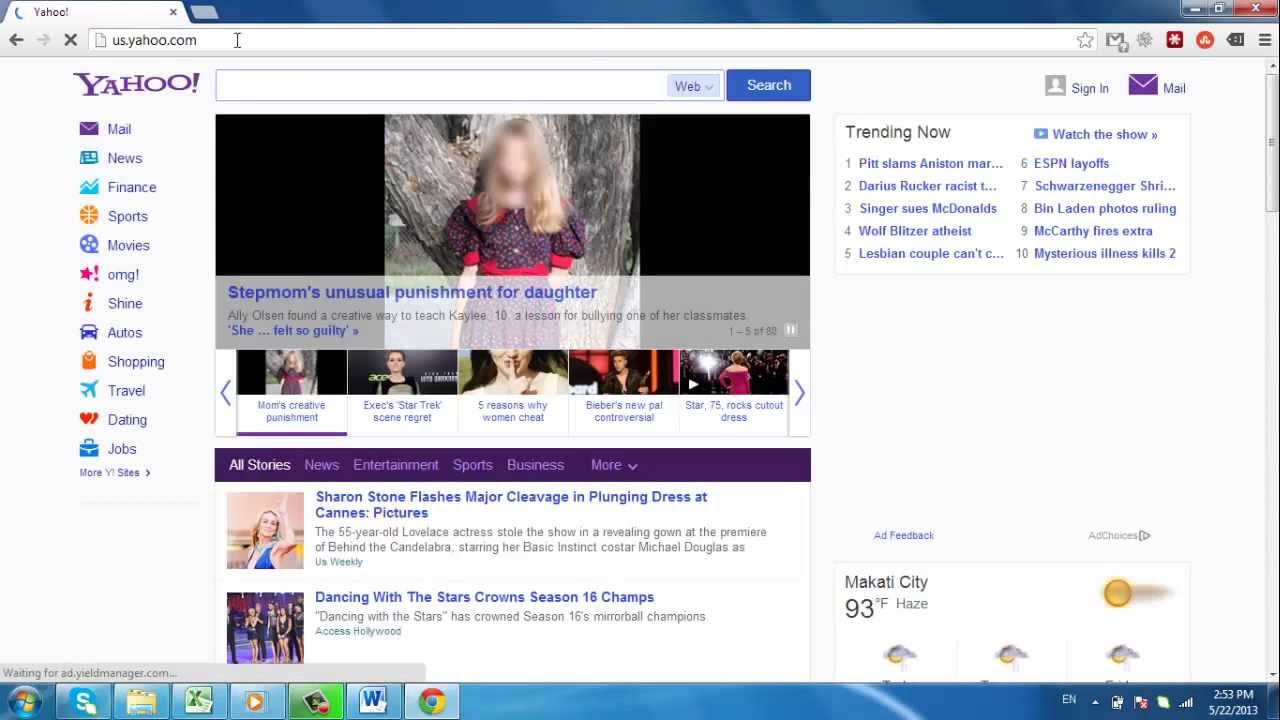Select '5 reasons why women cheat' thumbnail
Viewport: 1280px width, 720px height.
point(513,392)
